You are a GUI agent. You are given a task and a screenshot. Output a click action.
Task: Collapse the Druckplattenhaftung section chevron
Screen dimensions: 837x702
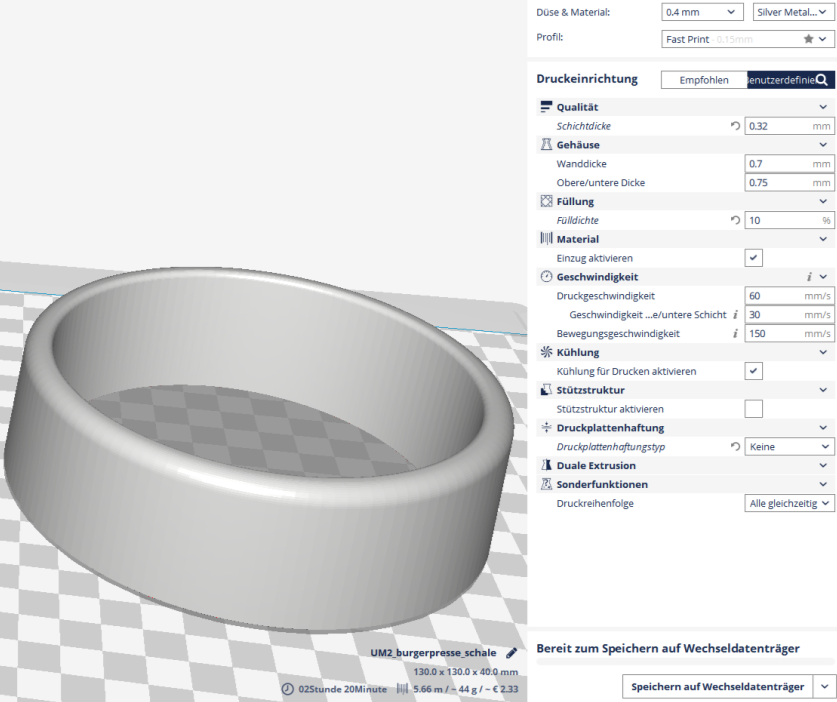(823, 427)
